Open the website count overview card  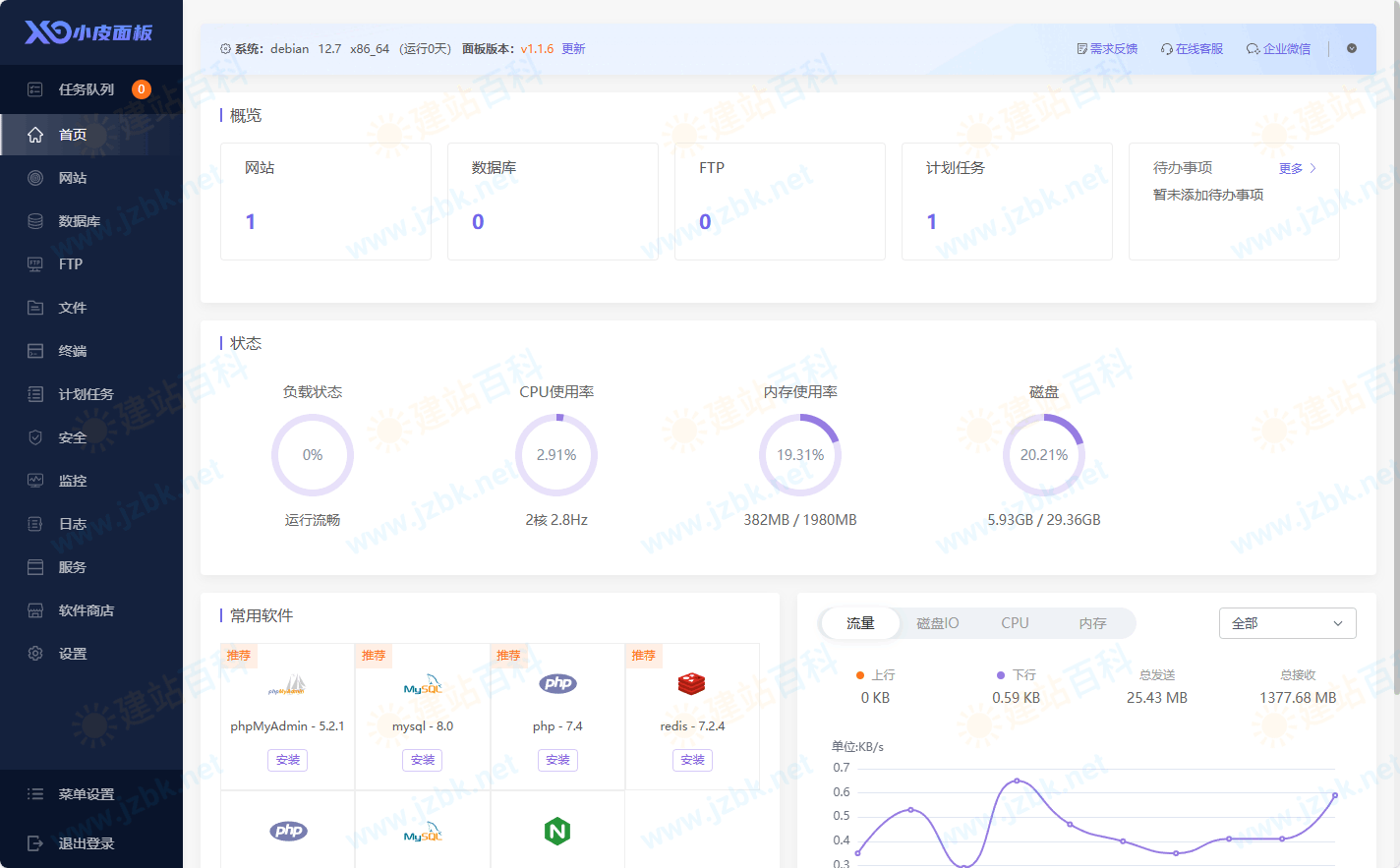325,202
